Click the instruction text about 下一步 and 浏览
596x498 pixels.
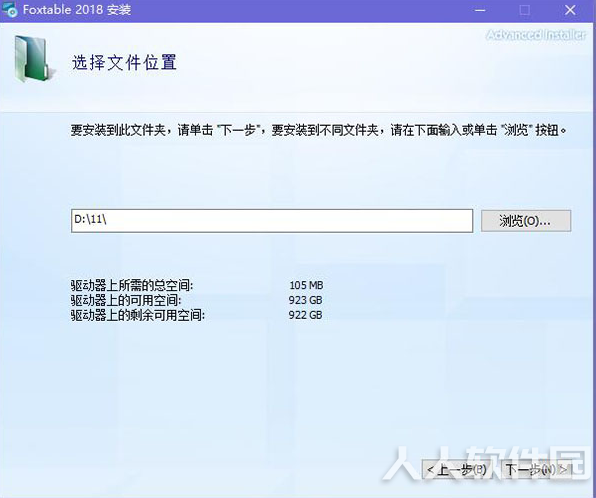coord(319,130)
